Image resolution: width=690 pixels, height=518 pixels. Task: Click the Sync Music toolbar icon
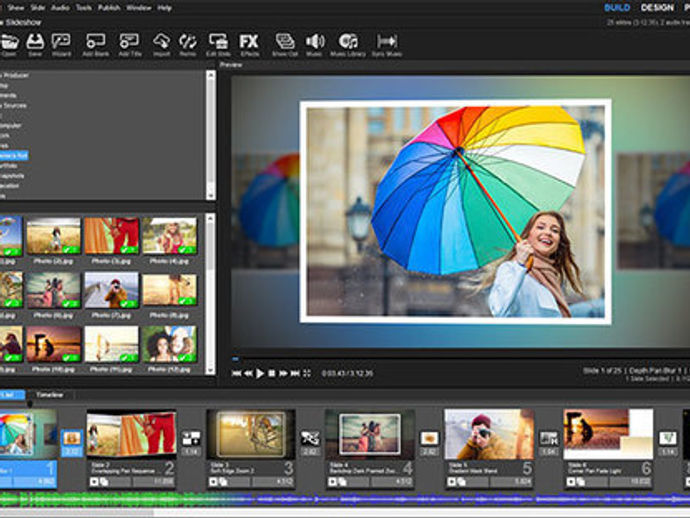pos(387,44)
